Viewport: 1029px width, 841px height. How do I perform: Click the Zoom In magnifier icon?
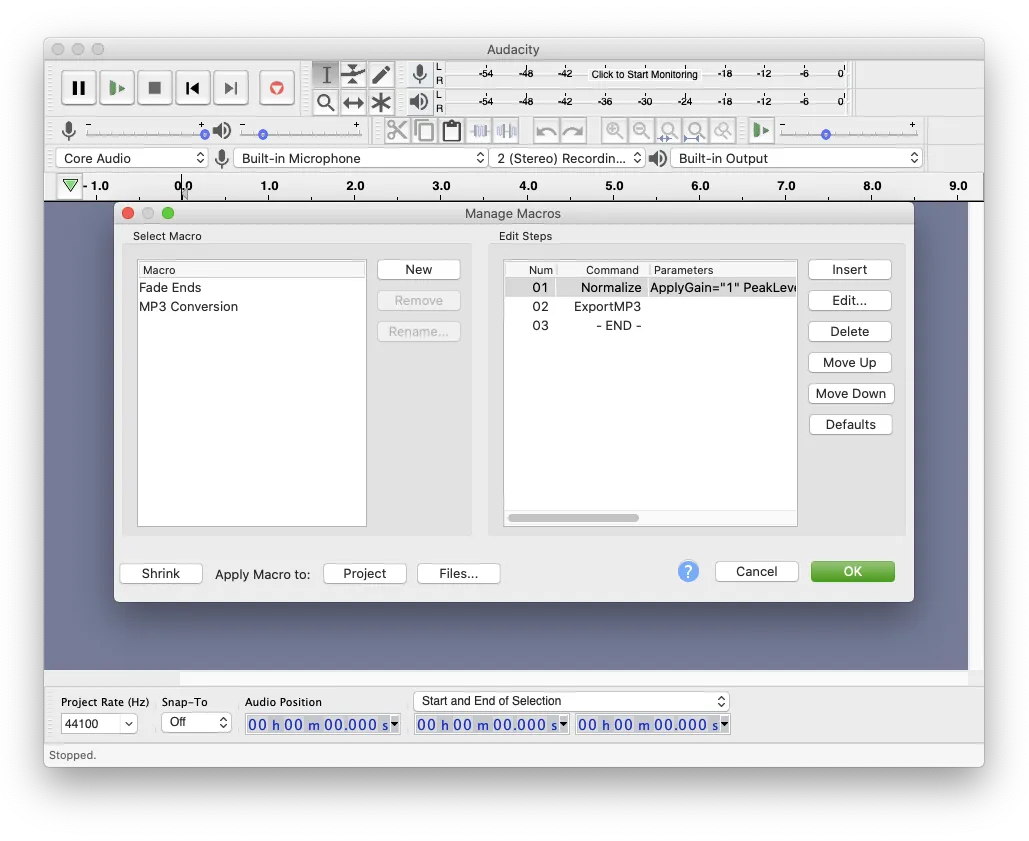[614, 130]
